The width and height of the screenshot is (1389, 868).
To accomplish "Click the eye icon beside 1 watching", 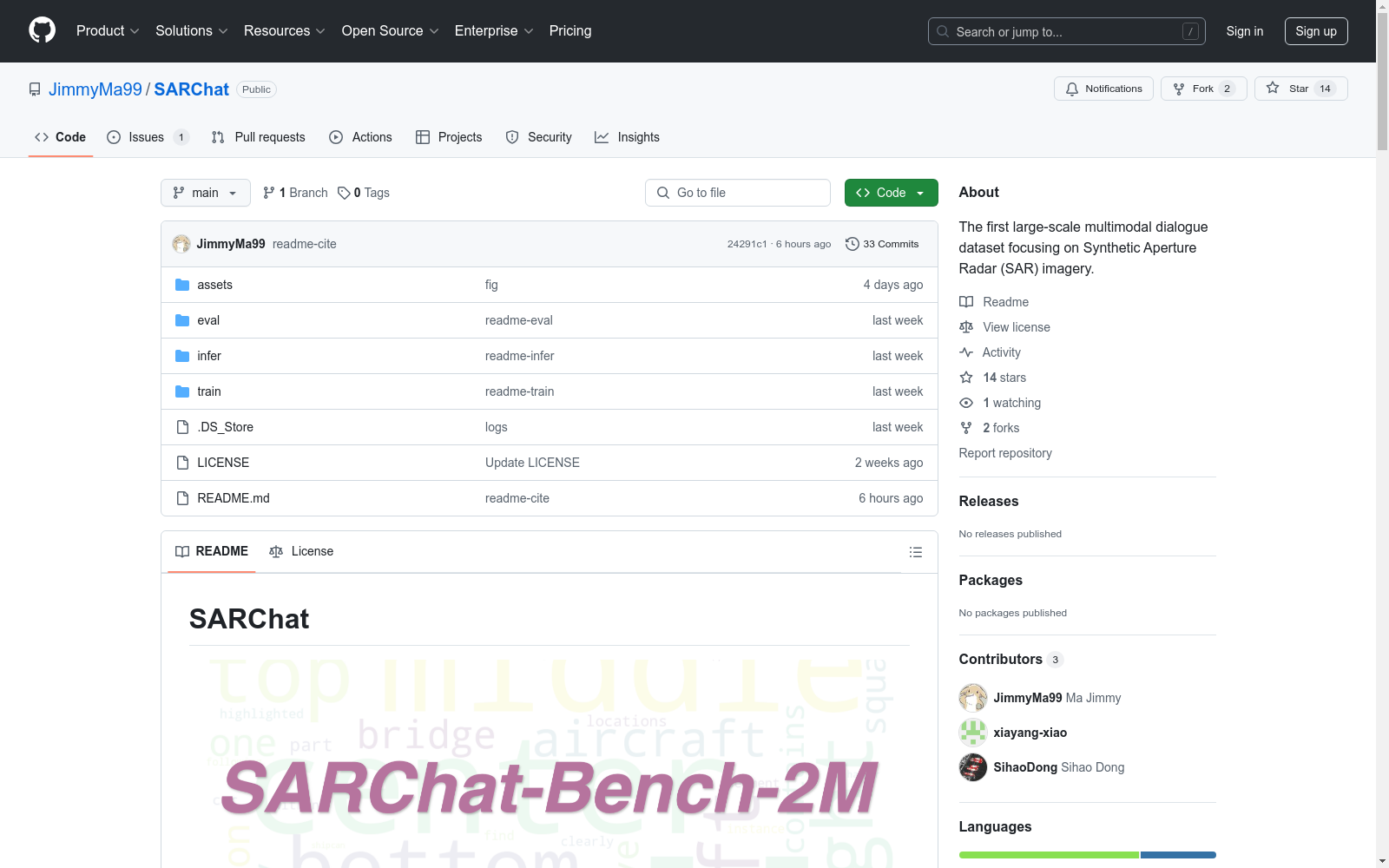I will (966, 403).
